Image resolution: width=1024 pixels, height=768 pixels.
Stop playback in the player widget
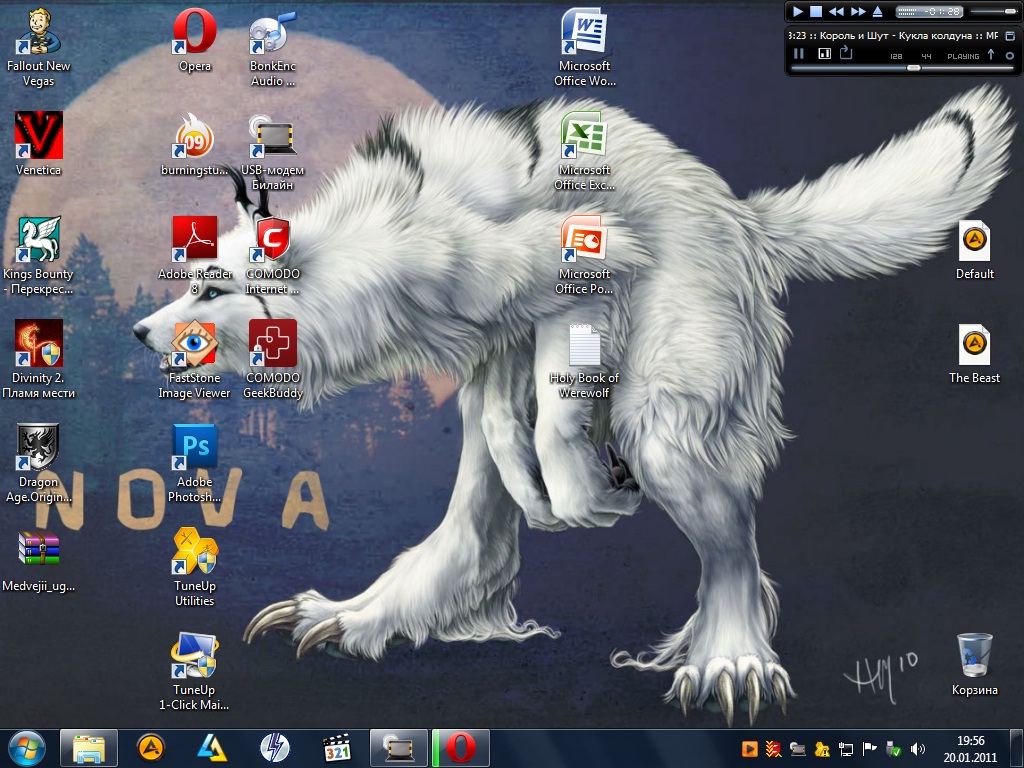pos(816,11)
